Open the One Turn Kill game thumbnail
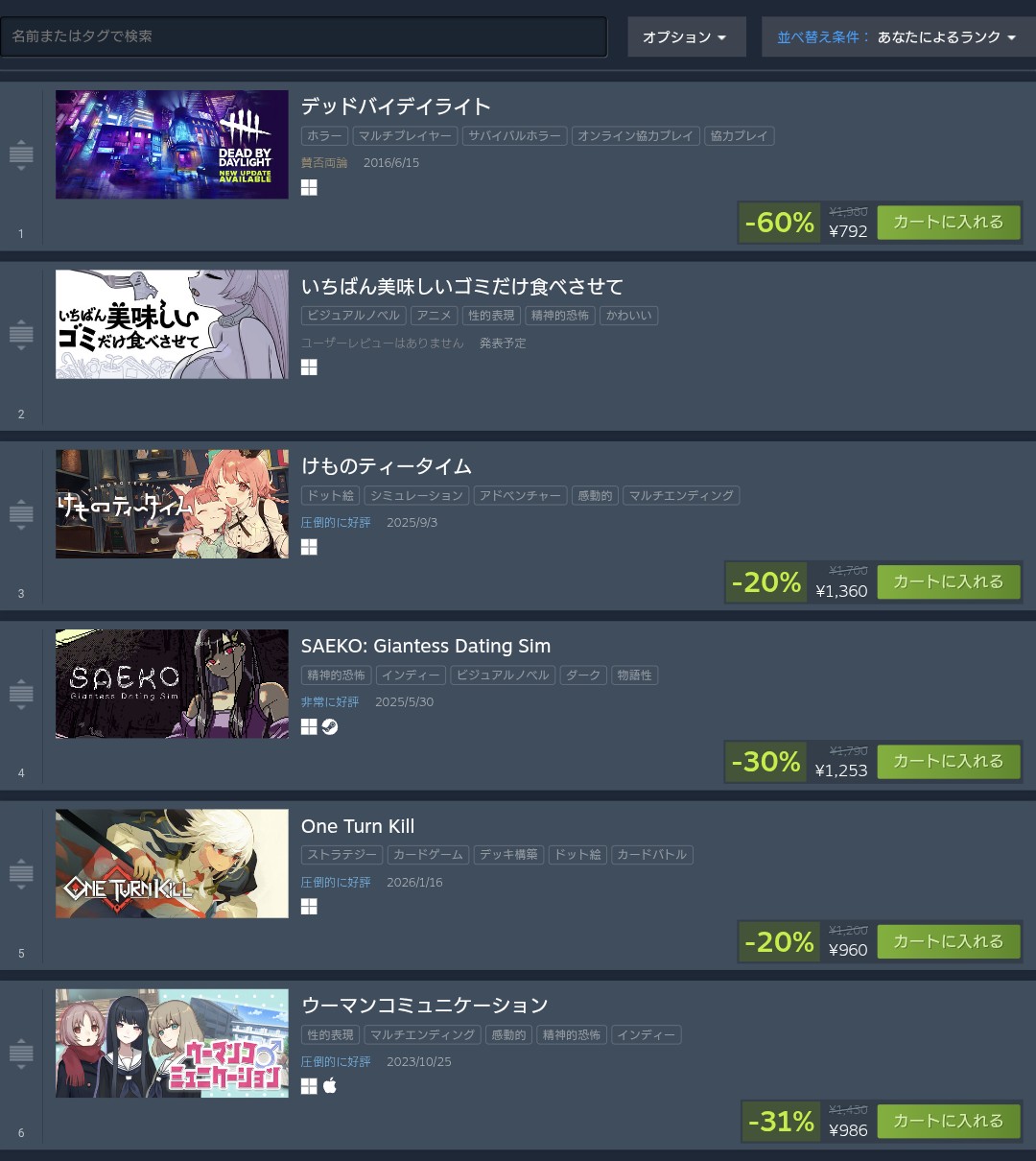 coord(172,864)
